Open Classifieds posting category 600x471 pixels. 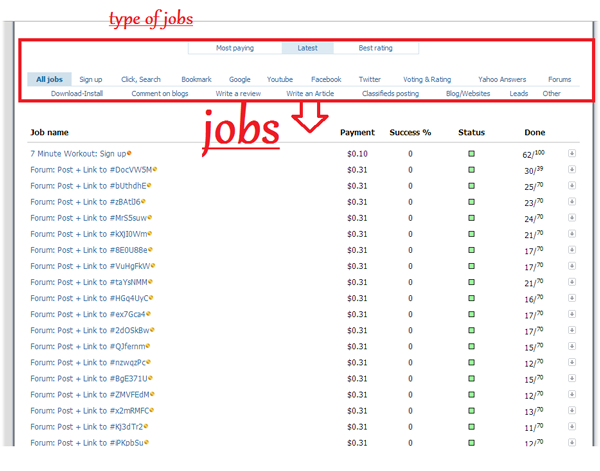click(x=390, y=93)
